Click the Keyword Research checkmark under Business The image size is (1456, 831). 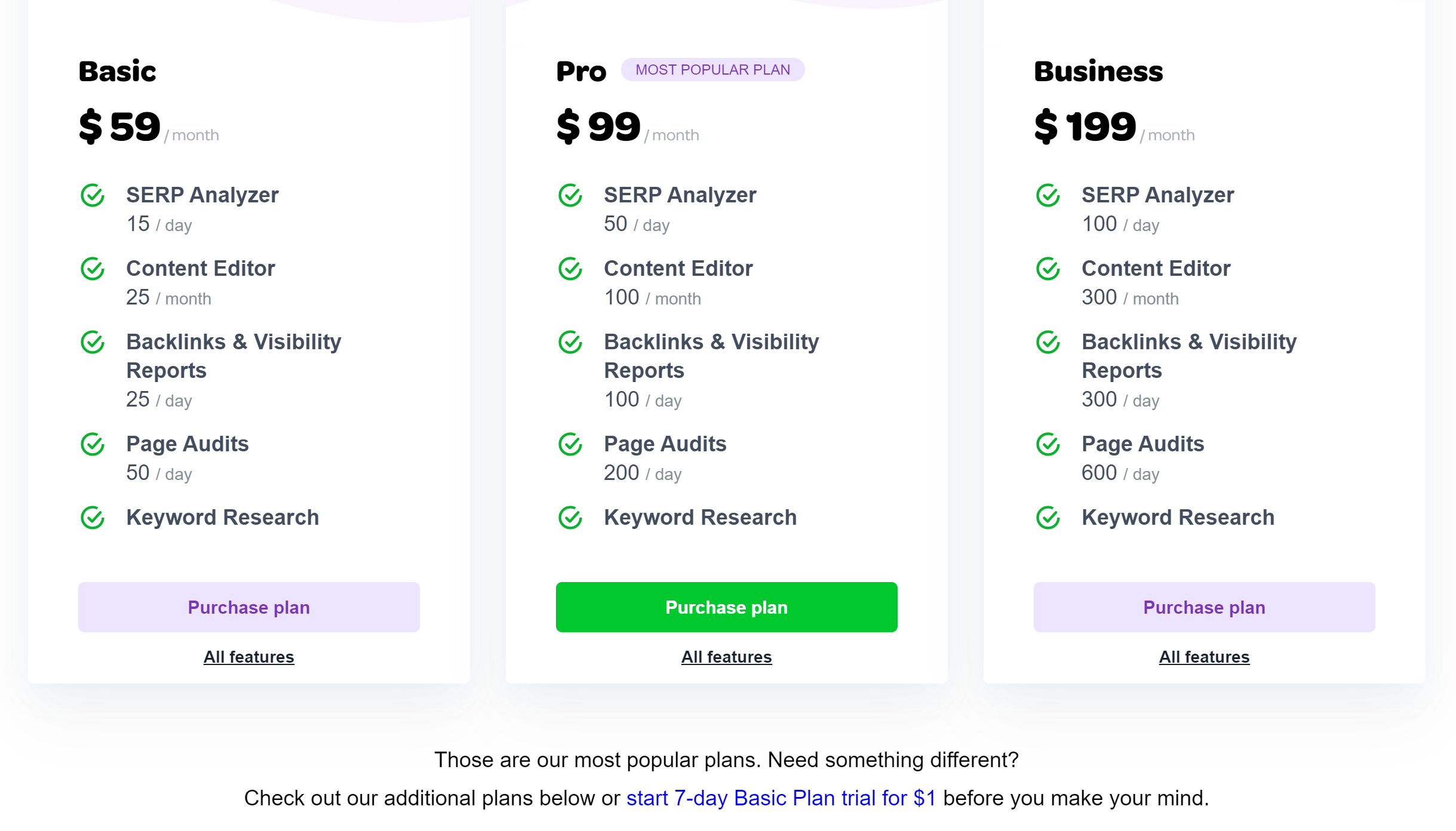point(1048,518)
